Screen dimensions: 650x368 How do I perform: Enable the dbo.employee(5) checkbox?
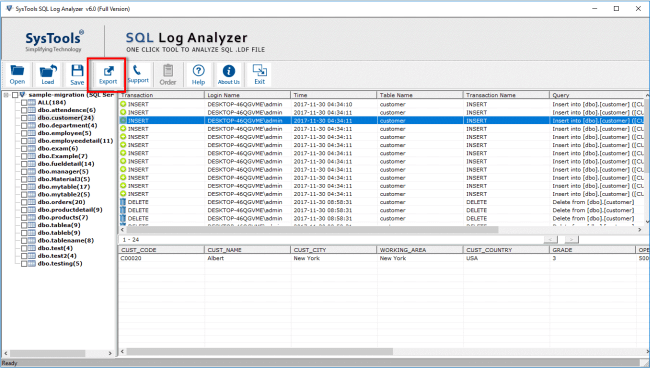point(24,133)
